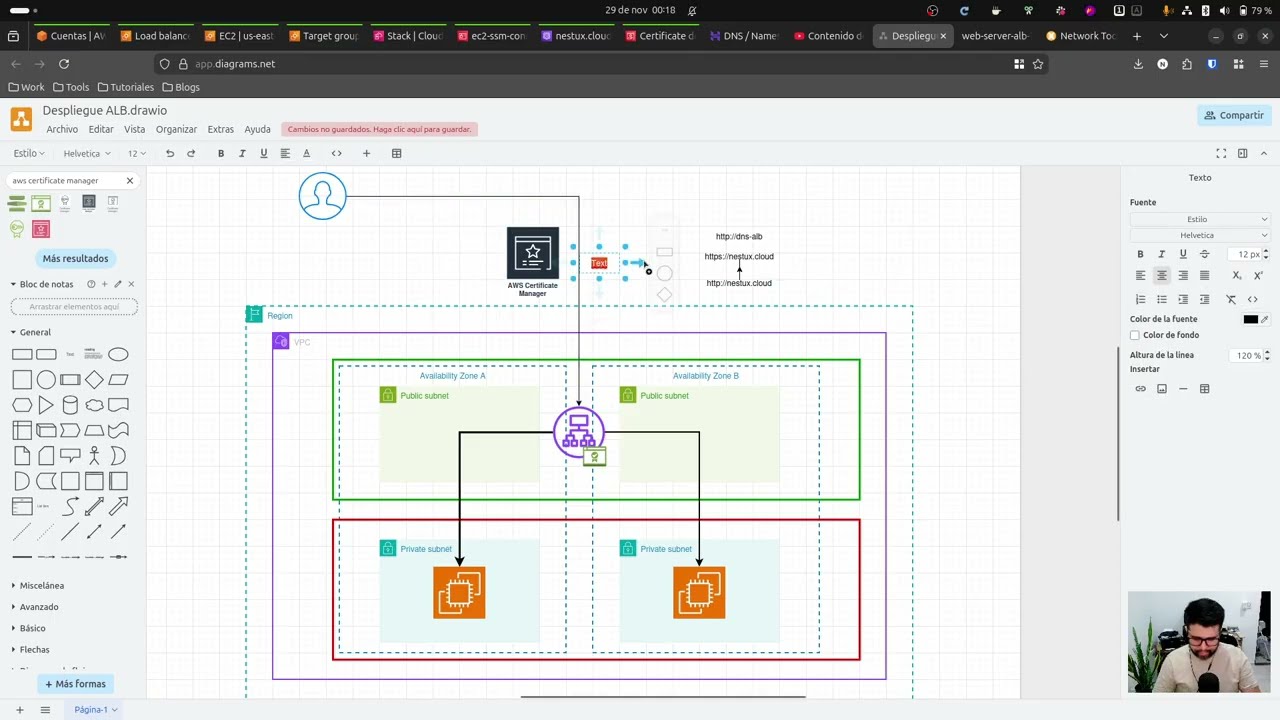Open the Archivo menu
Image resolution: width=1280 pixels, height=720 pixels.
tap(62, 129)
